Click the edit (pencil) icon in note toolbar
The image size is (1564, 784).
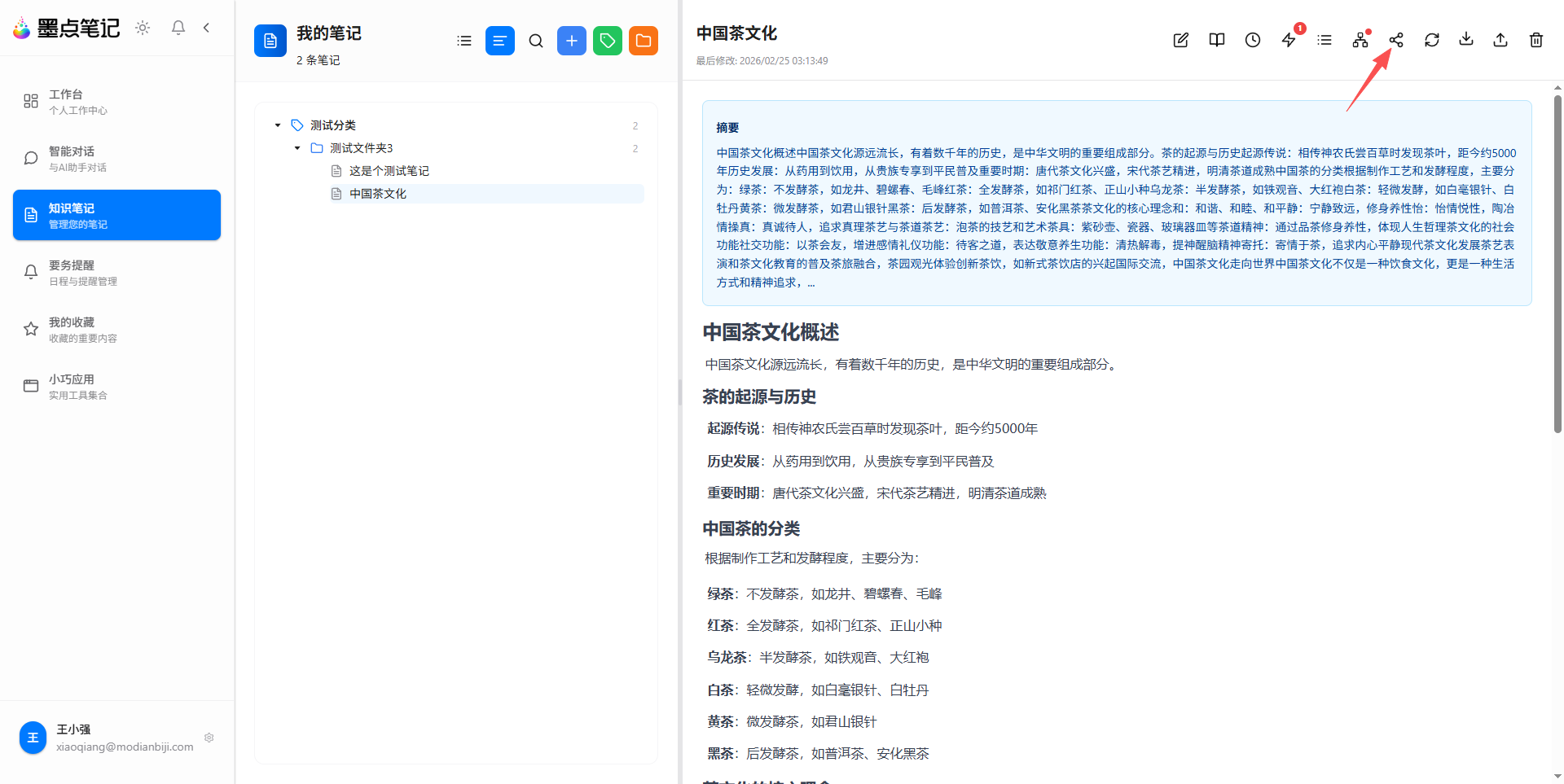1180,39
